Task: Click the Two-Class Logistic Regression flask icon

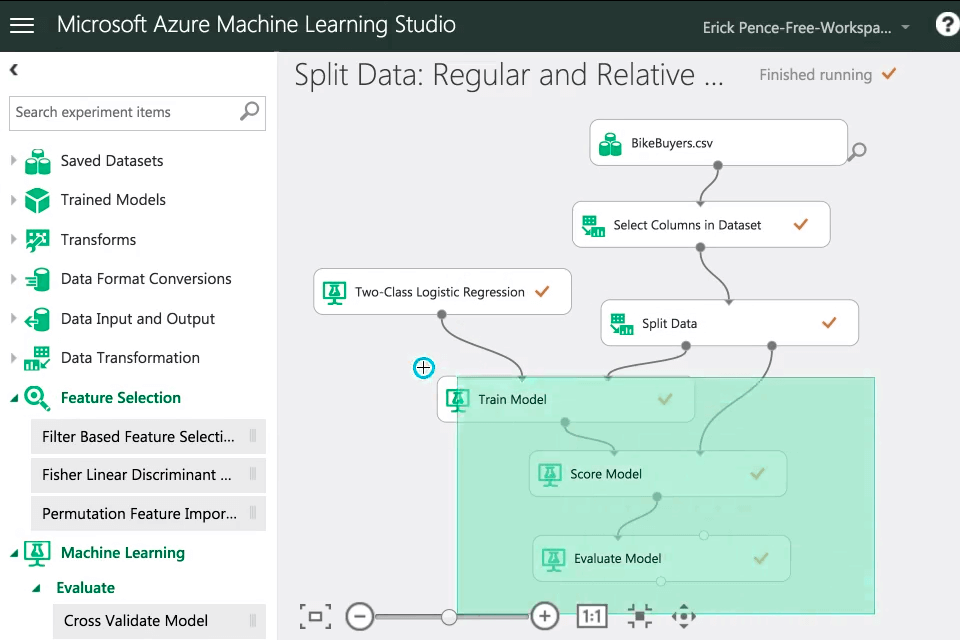Action: coord(334,293)
